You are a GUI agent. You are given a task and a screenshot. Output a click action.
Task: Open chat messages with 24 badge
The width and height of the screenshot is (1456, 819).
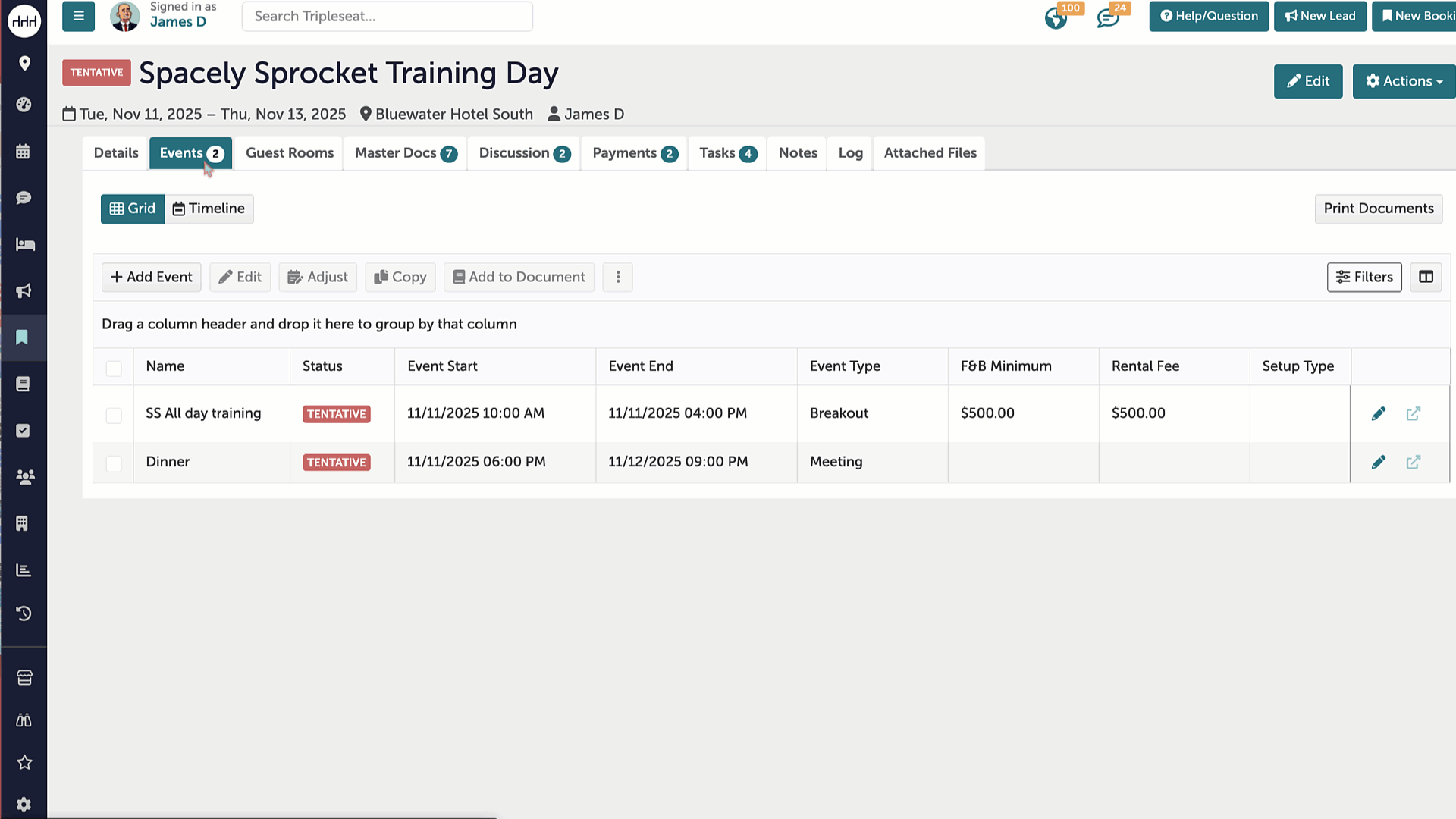tap(1109, 17)
